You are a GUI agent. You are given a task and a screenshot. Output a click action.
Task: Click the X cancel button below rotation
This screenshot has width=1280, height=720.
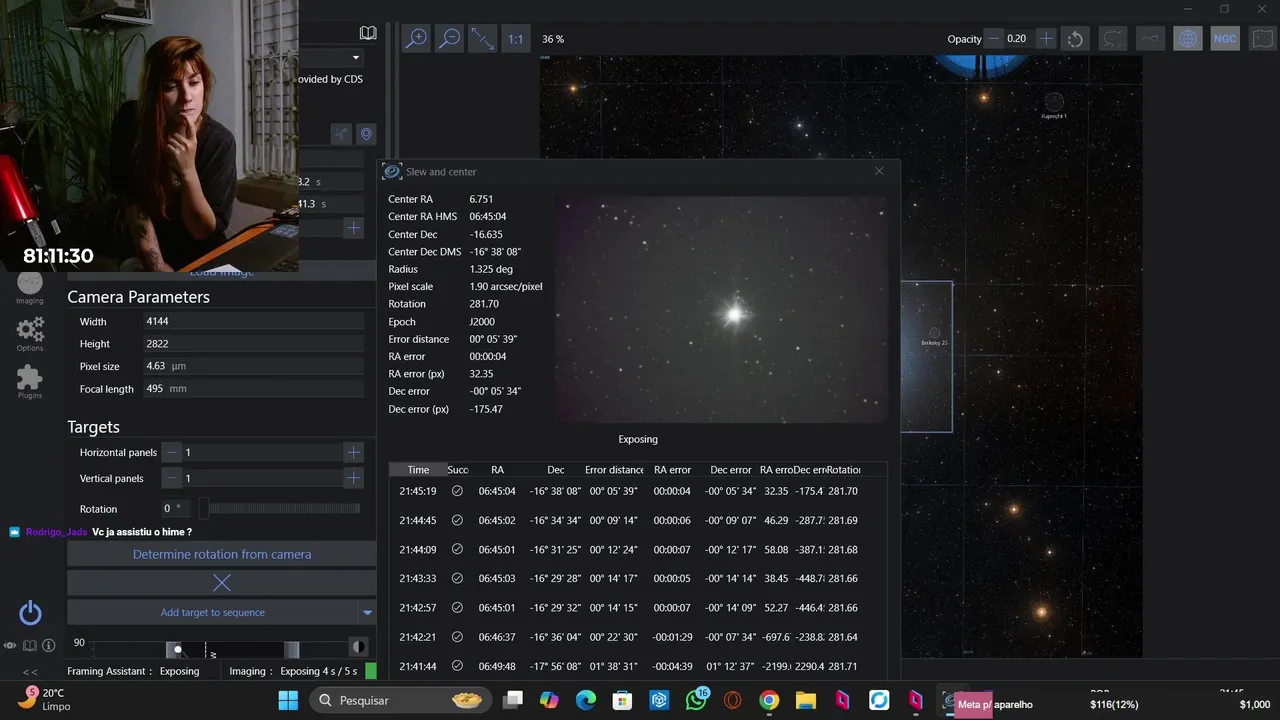click(221, 582)
